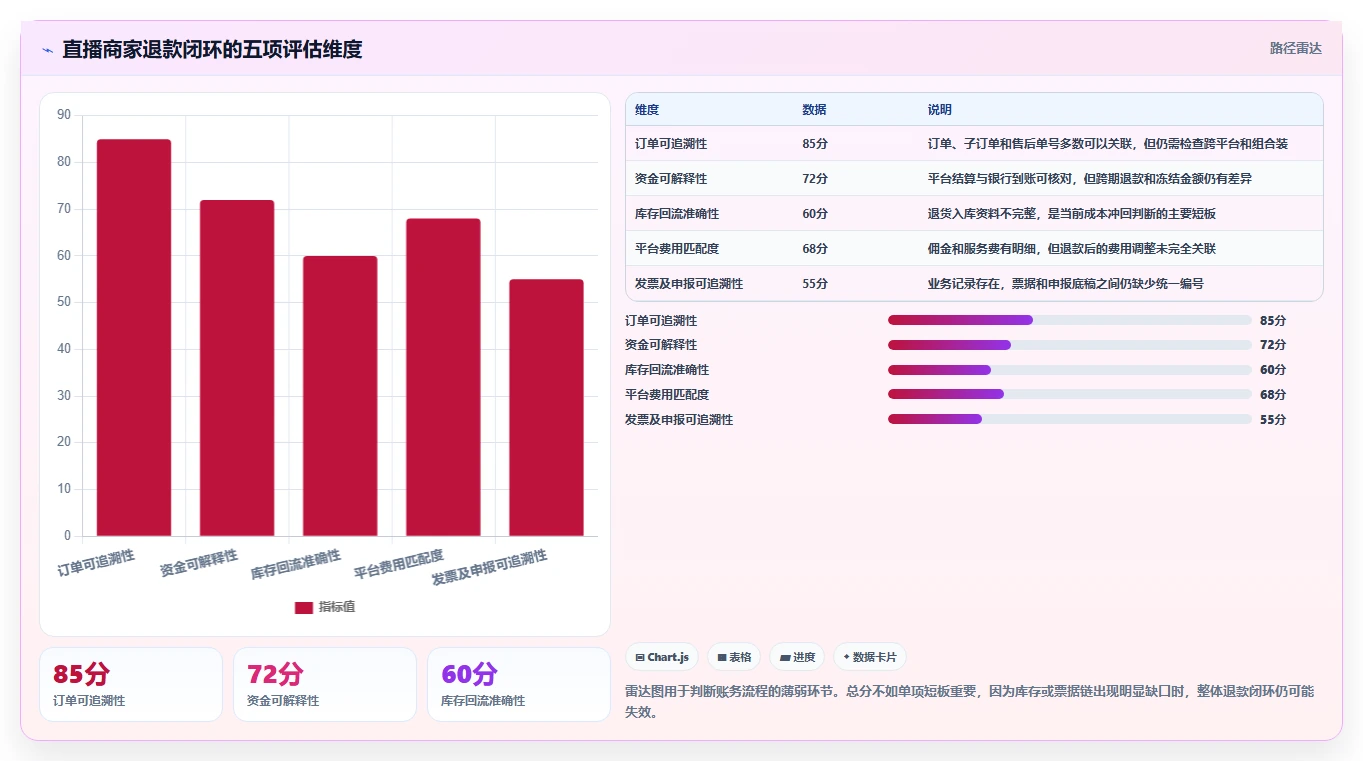Screen dimensions: 1363x761
Task: Click x-axis label 订单可追溯性
Action: pyautogui.click(x=96, y=562)
